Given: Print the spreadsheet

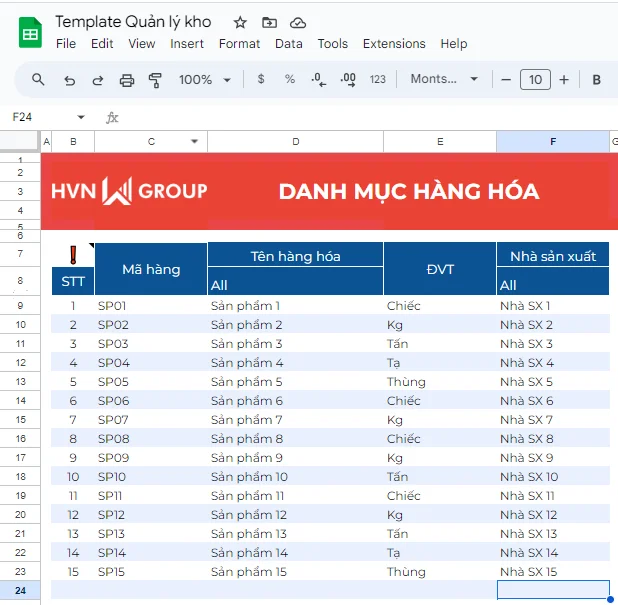Looking at the screenshot, I should pos(127,80).
